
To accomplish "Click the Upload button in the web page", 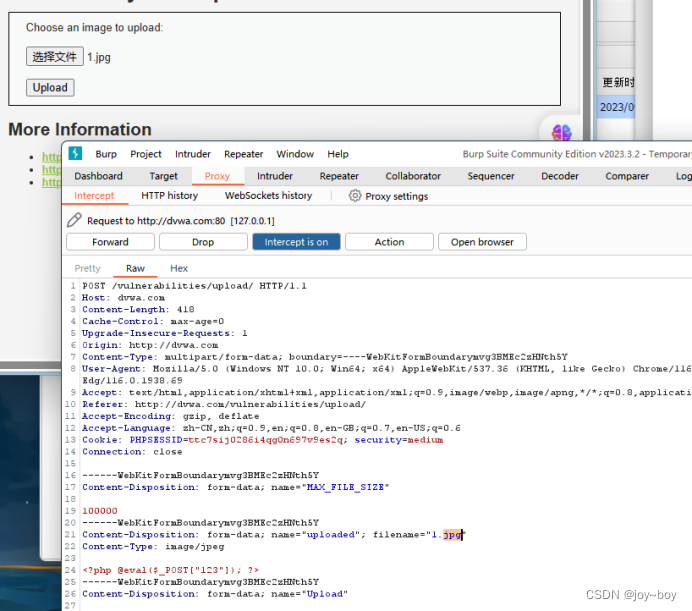I will (x=50, y=87).
